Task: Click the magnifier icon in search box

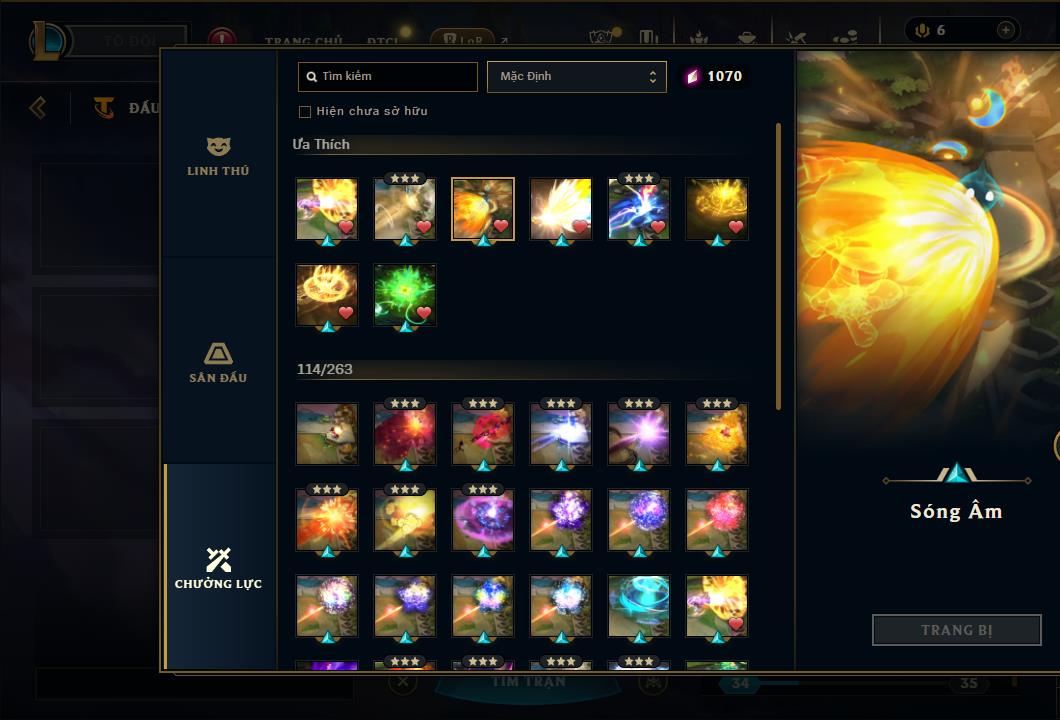Action: [x=312, y=77]
